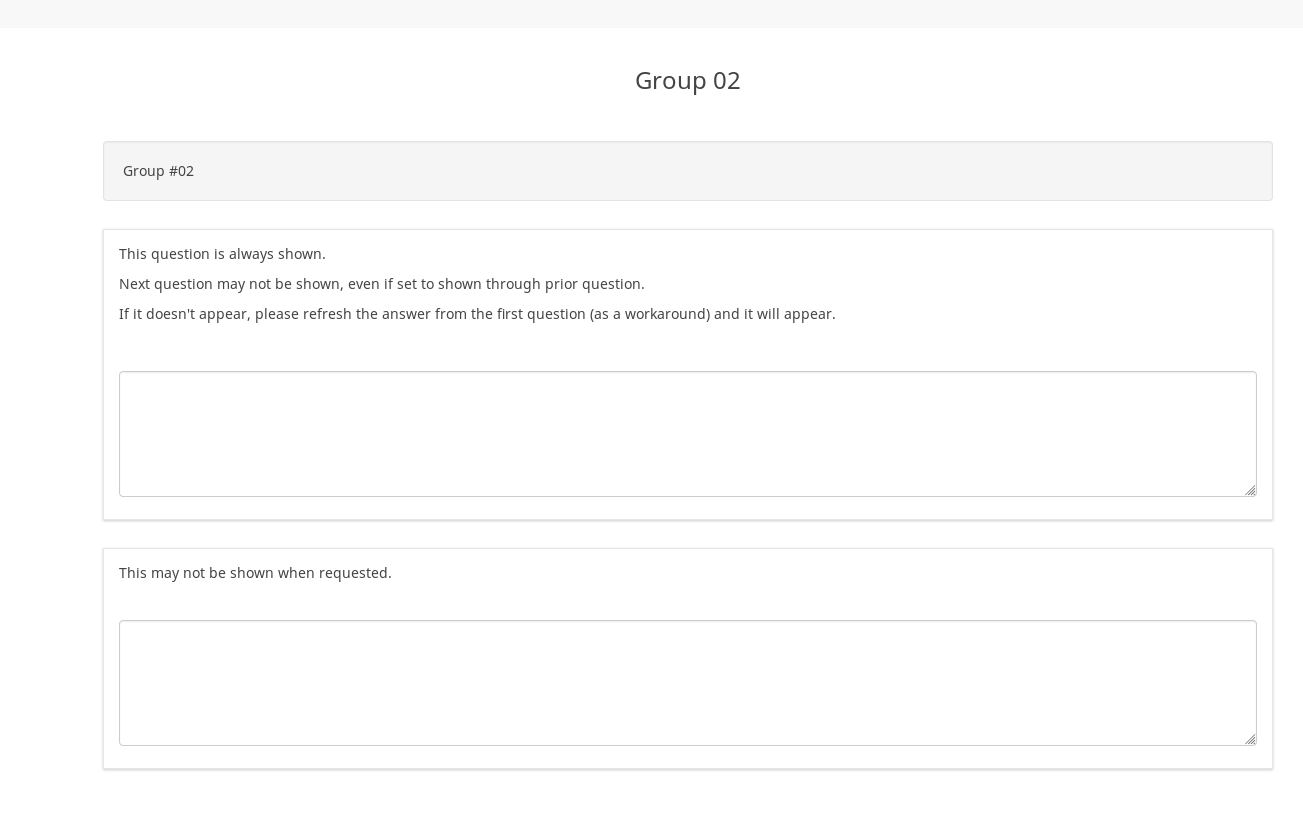The width and height of the screenshot is (1303, 820).
Task: Click the line starting "Next question may not"
Action: (381, 284)
